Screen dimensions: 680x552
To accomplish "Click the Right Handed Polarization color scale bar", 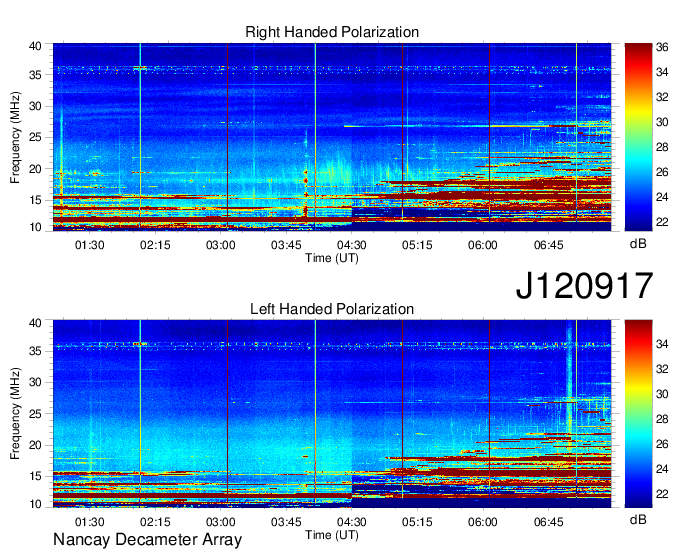I will 638,137.
